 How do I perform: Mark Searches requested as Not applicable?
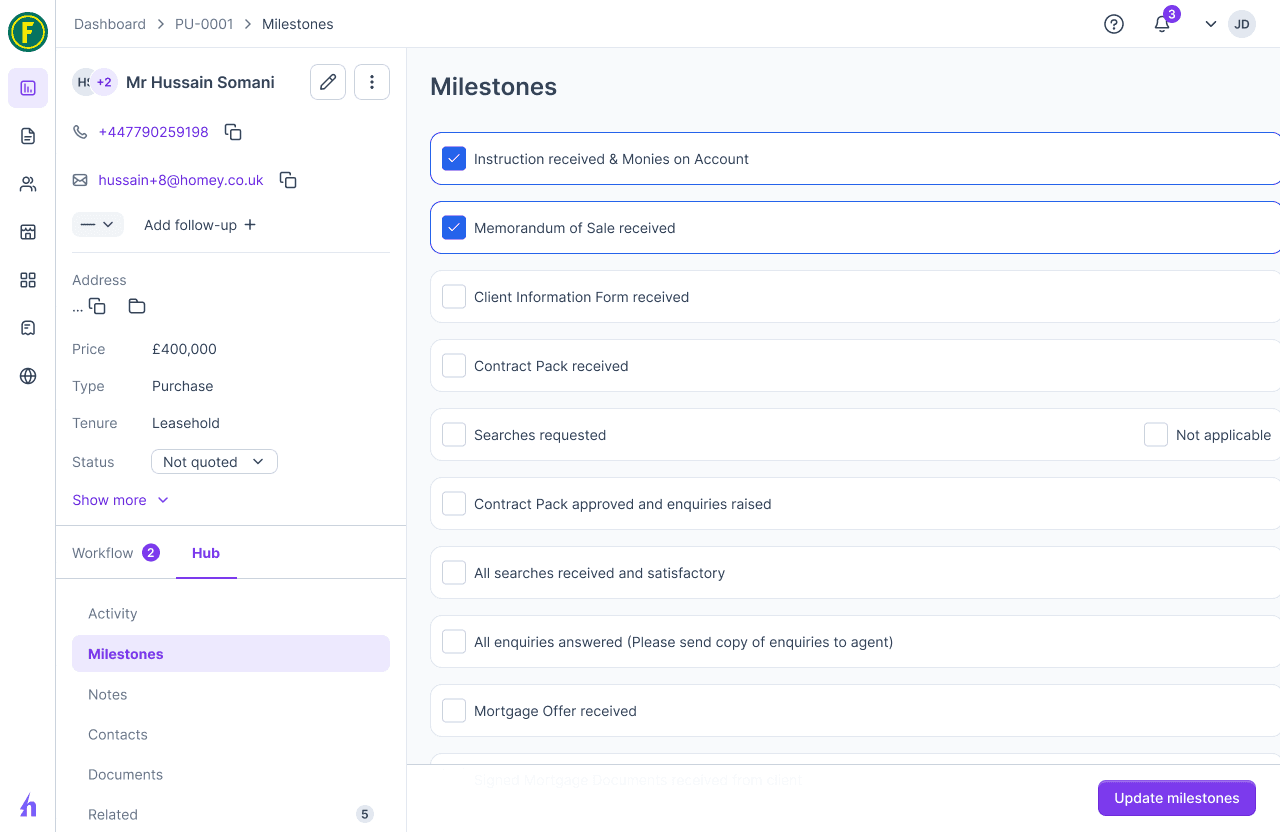[x=1156, y=435]
